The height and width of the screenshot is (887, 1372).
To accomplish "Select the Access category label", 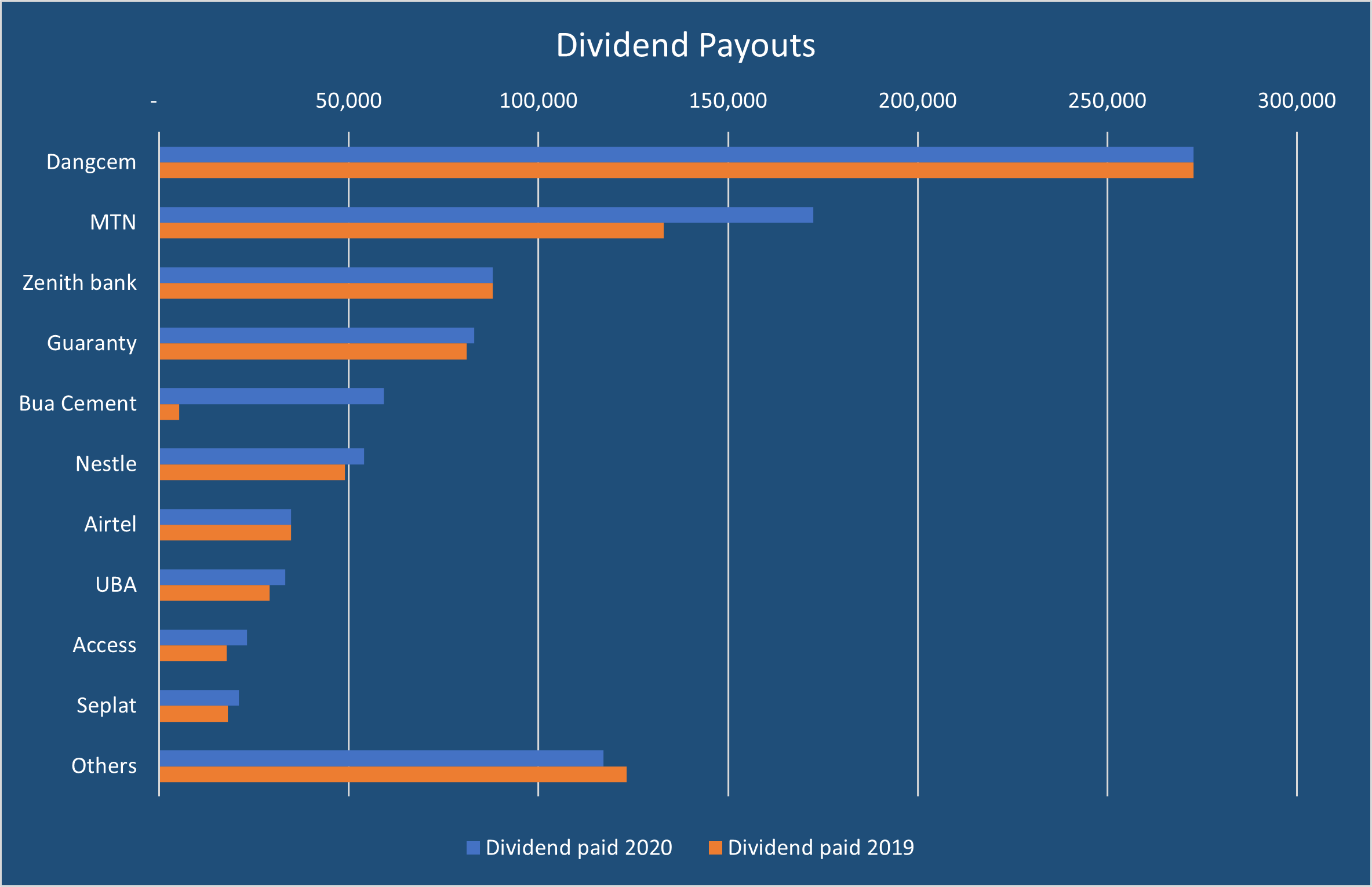I will point(104,645).
